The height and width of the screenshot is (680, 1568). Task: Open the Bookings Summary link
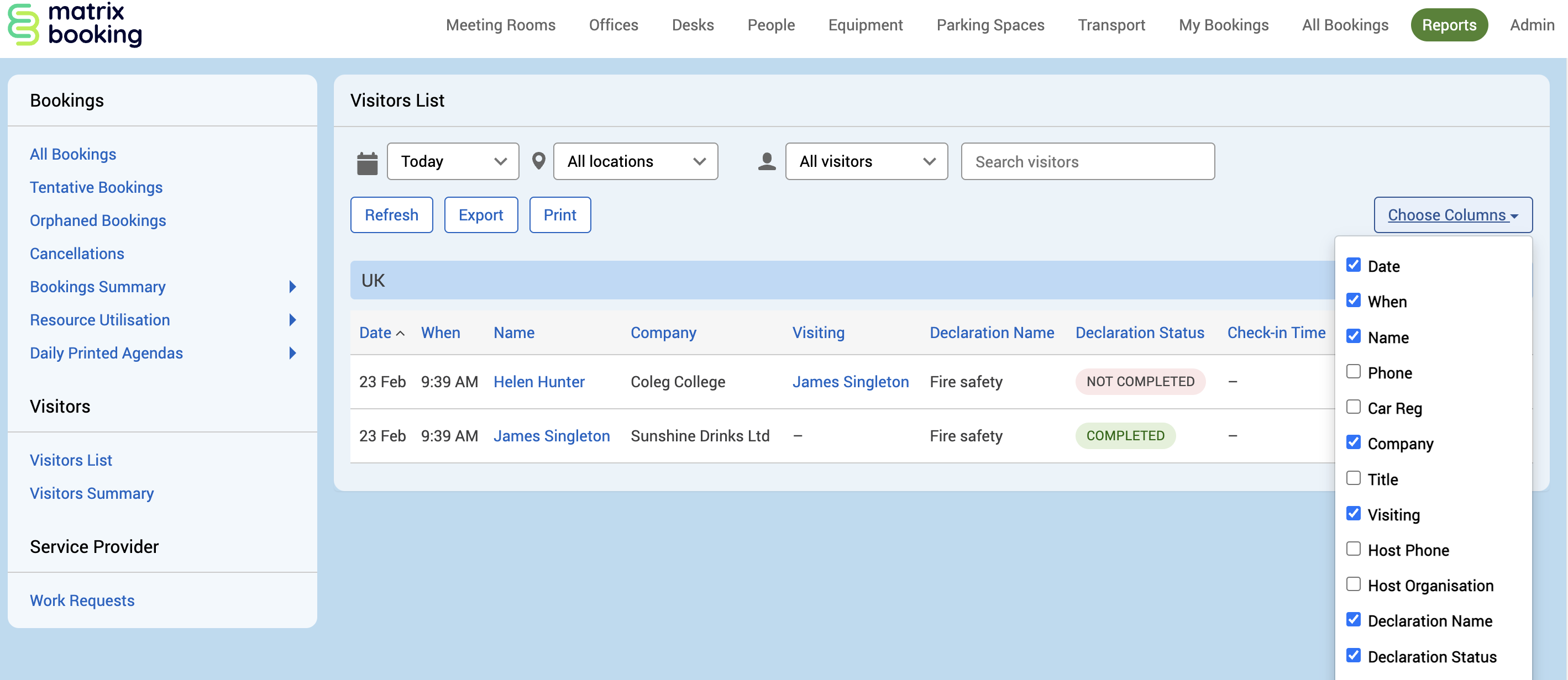pyautogui.click(x=97, y=287)
